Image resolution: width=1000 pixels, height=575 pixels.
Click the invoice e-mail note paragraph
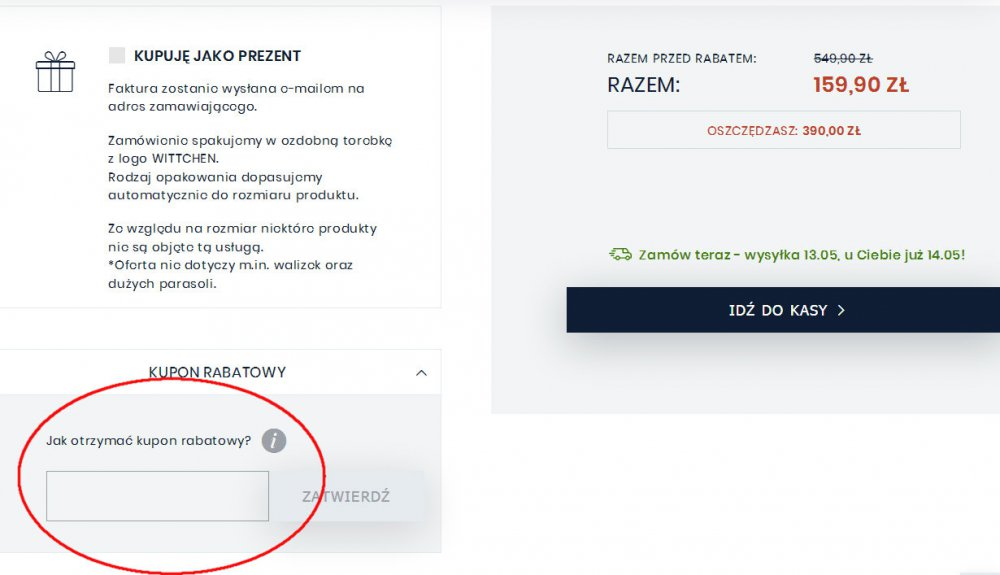[236, 97]
